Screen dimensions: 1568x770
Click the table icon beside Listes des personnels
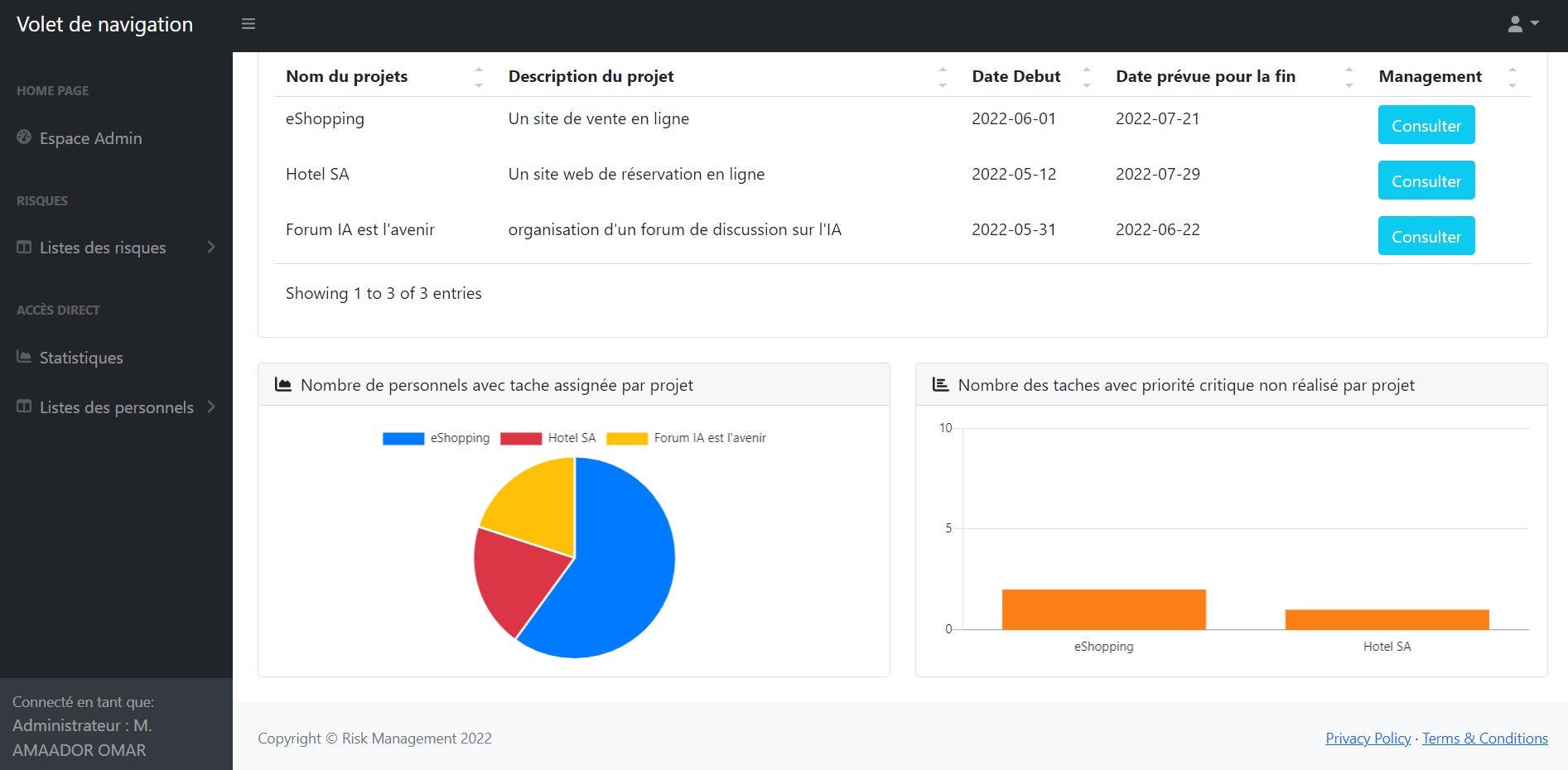(23, 407)
